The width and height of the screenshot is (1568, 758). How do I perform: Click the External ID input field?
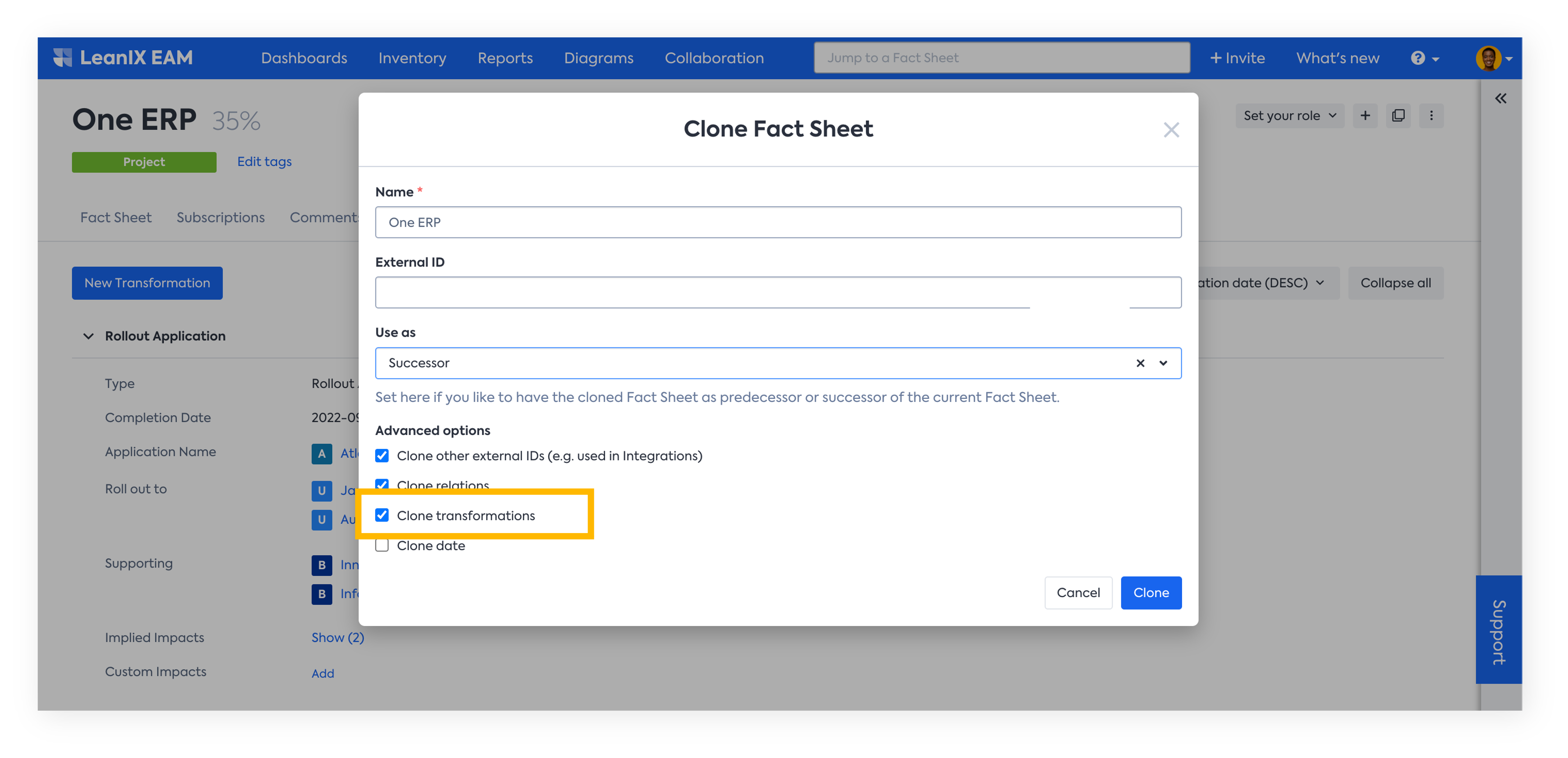point(778,292)
